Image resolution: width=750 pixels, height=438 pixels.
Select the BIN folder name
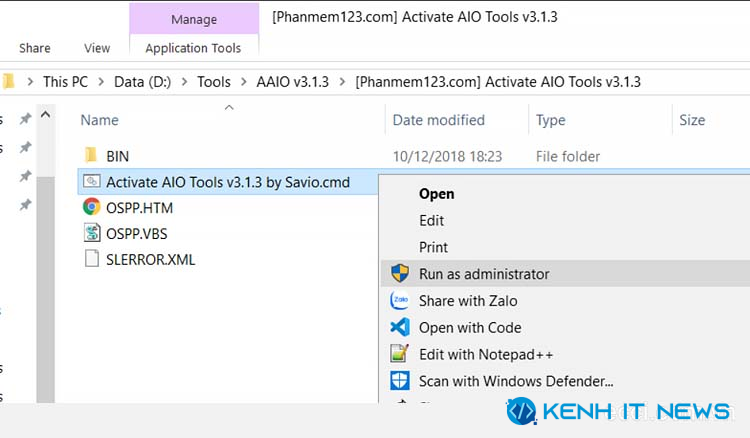(x=118, y=156)
